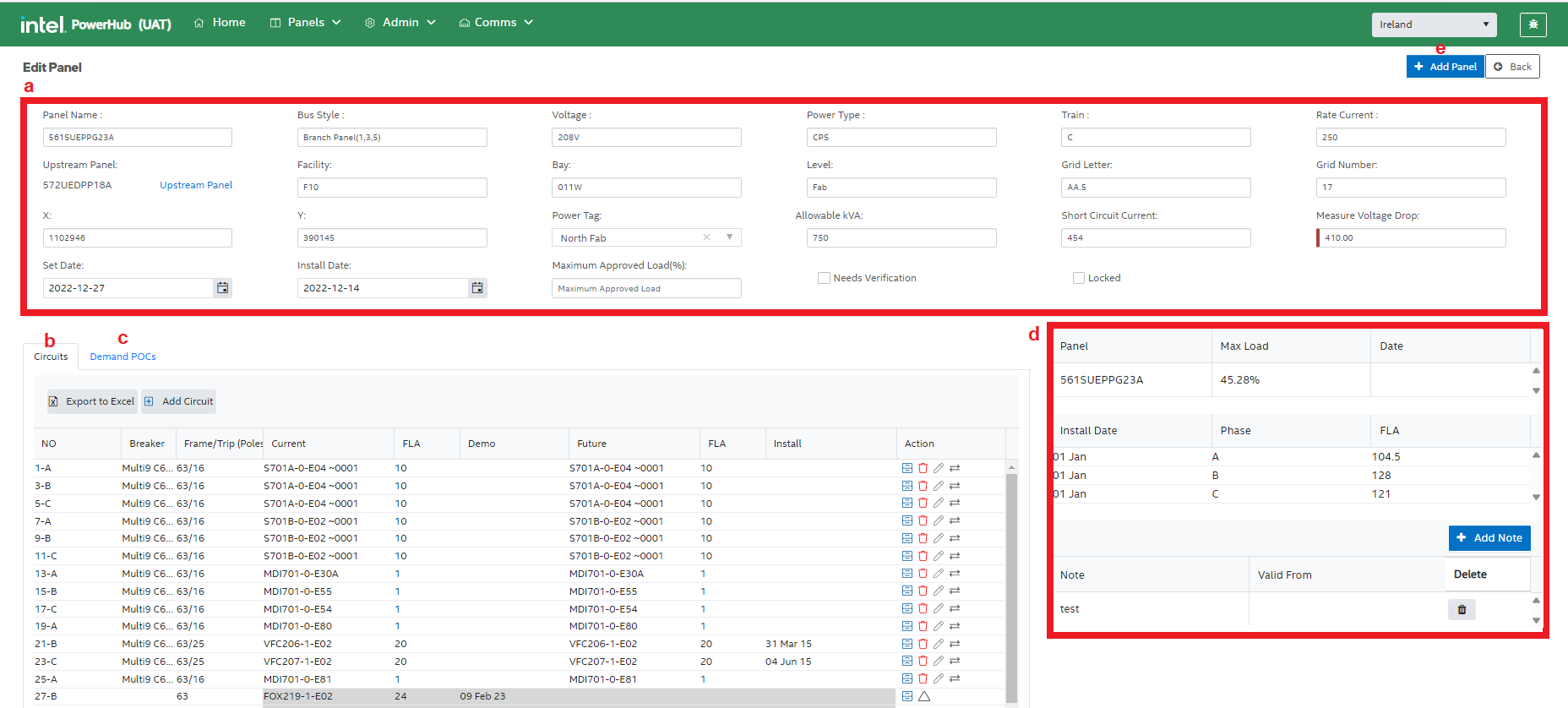Expand the Power Tag dropdown arrow

coord(729,237)
